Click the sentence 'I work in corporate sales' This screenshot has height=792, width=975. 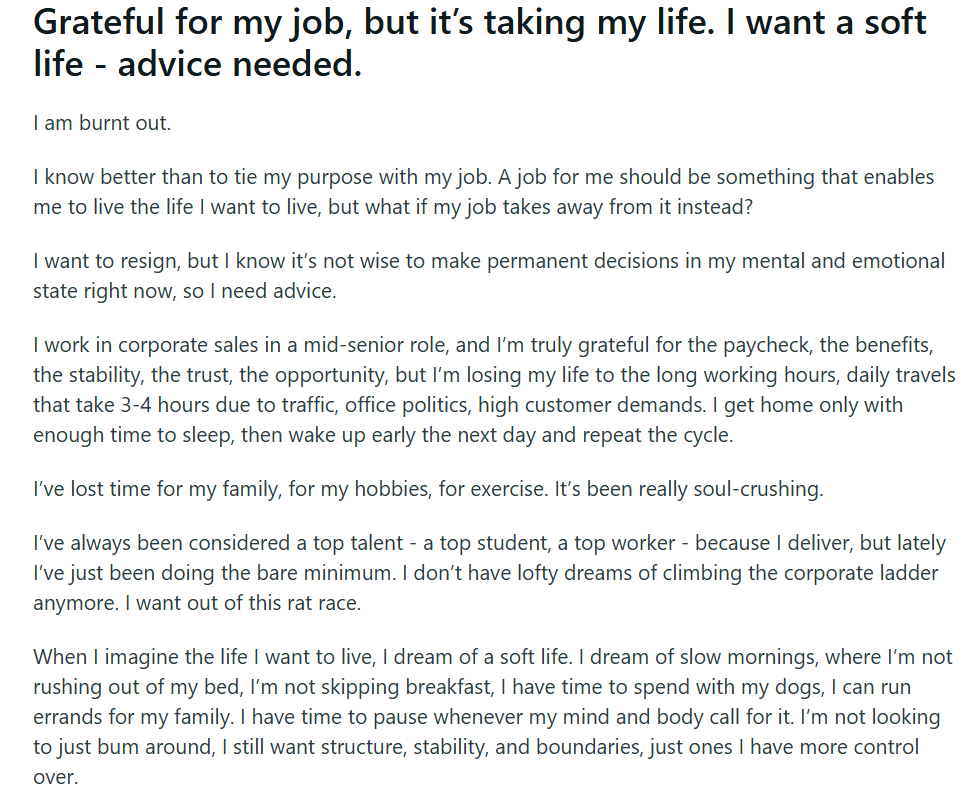[x=200, y=345]
